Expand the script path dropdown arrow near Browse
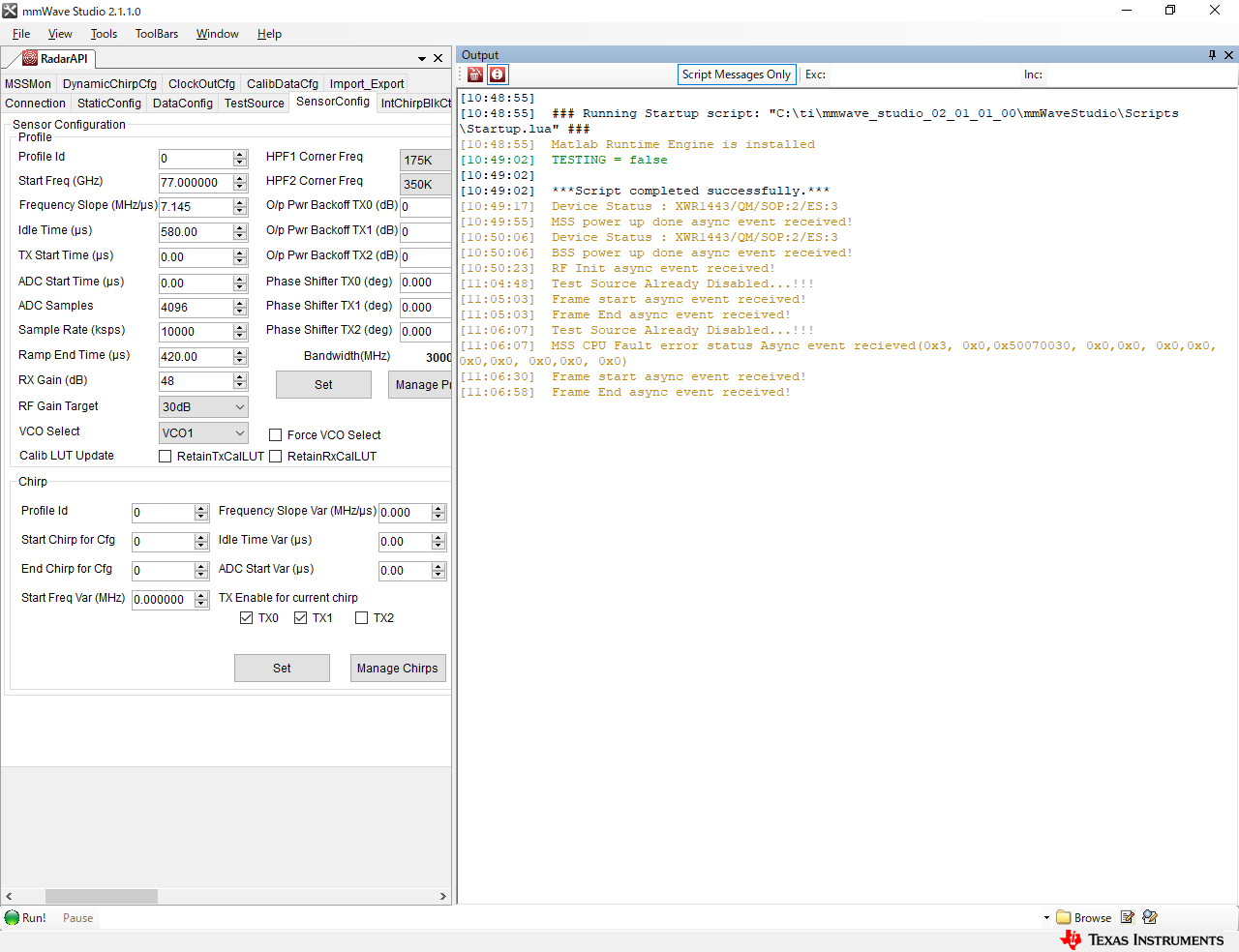Image resolution: width=1239 pixels, height=952 pixels. 1046,918
